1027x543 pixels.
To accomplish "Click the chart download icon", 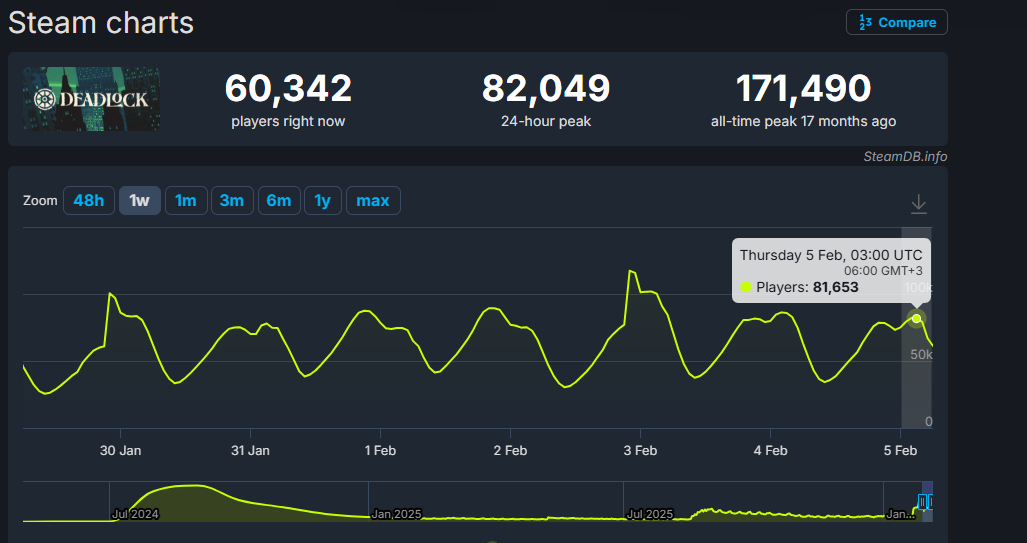I will pyautogui.click(x=918, y=204).
